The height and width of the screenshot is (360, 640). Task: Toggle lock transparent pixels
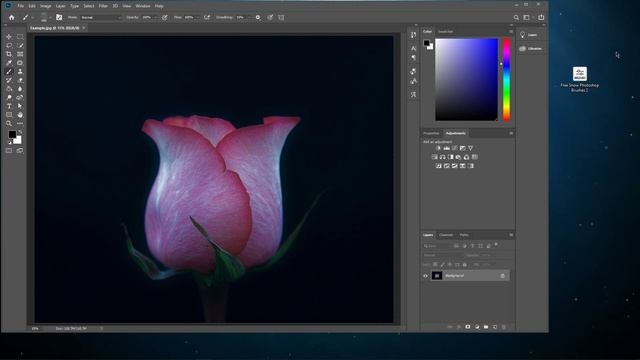(435, 264)
